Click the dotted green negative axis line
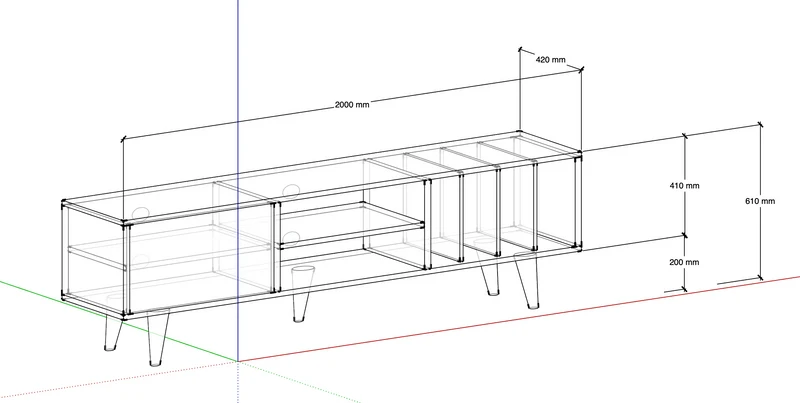 299,382
